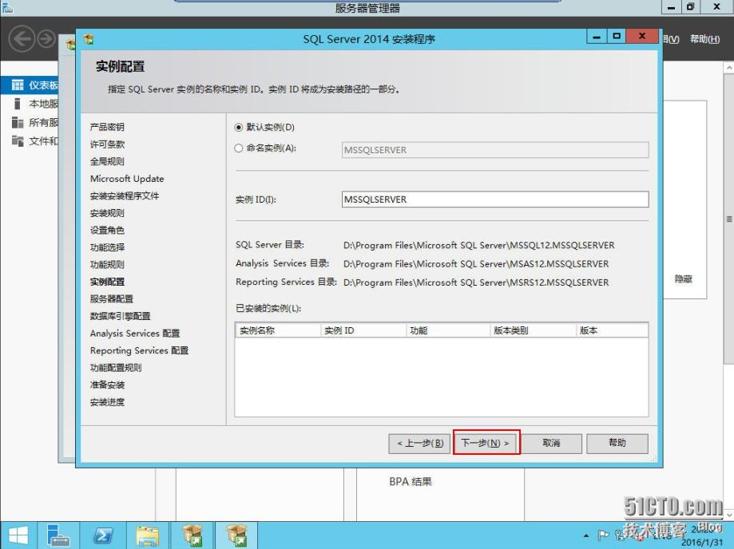This screenshot has height=549, width=734.
Task: Select 准备安装 step in sidebar
Action: [107, 385]
